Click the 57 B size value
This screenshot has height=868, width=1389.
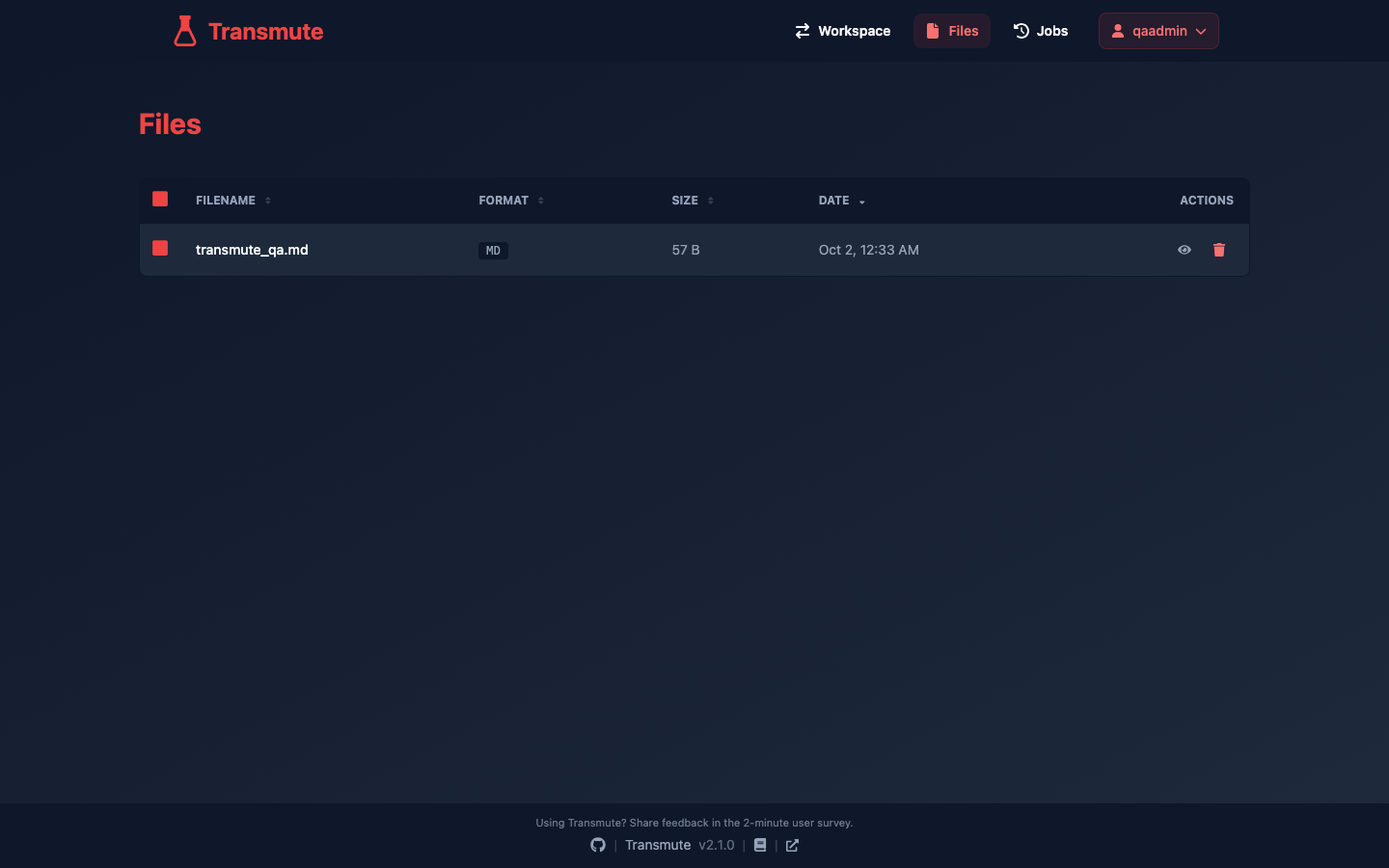coord(686,250)
